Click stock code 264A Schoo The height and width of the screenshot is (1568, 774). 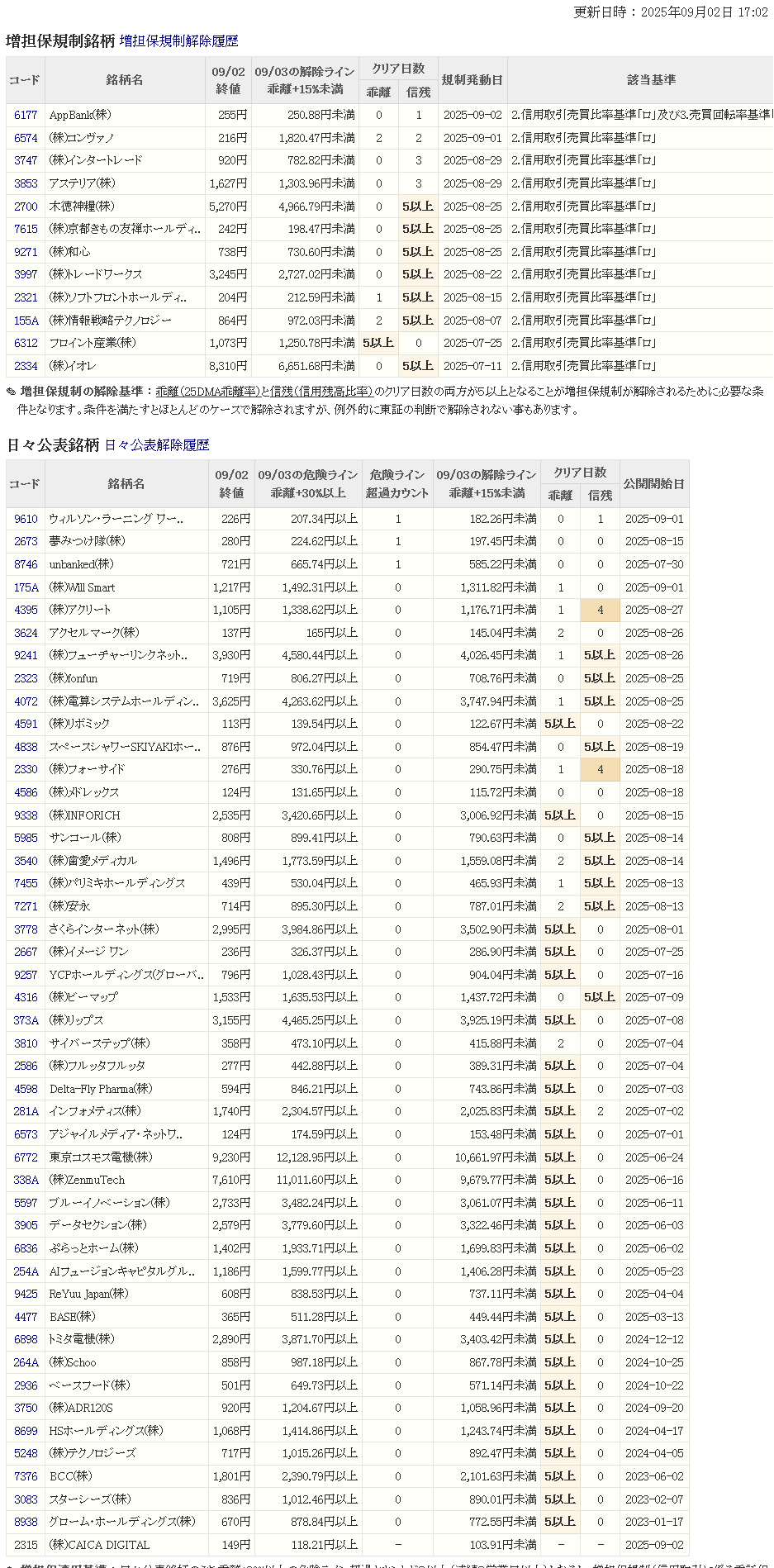[x=26, y=1362]
